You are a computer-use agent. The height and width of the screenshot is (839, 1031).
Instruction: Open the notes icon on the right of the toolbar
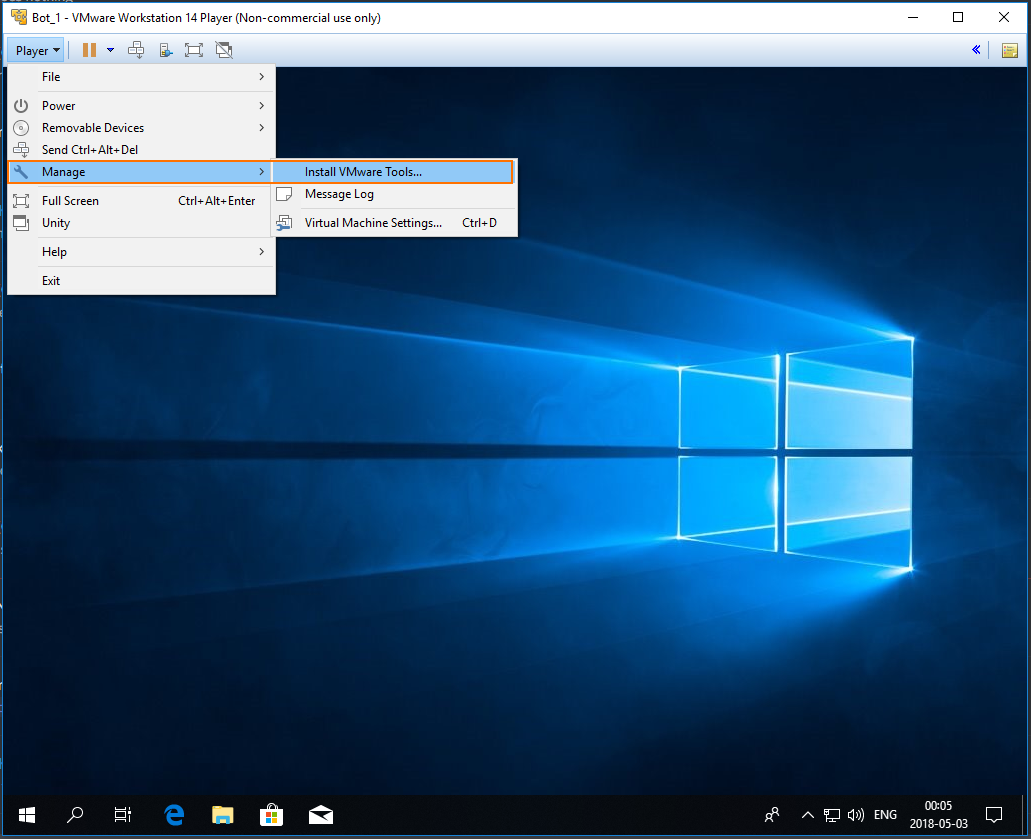pyautogui.click(x=1010, y=50)
